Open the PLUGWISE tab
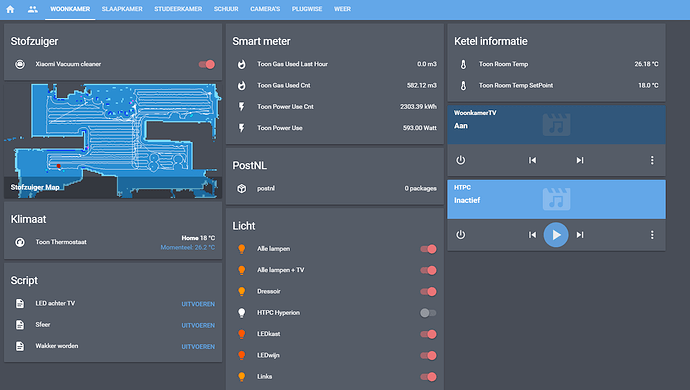The image size is (690, 390). pos(307,9)
